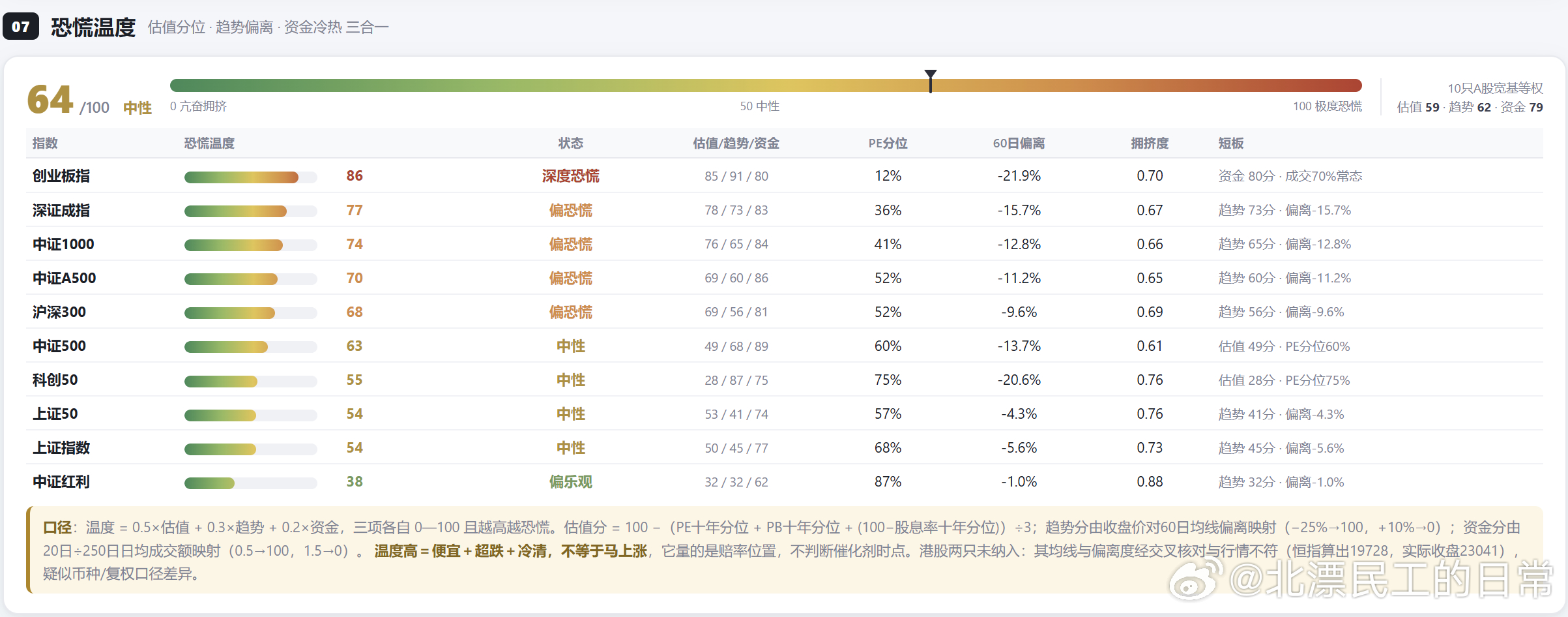Select the 沪深300 index name

59,312
